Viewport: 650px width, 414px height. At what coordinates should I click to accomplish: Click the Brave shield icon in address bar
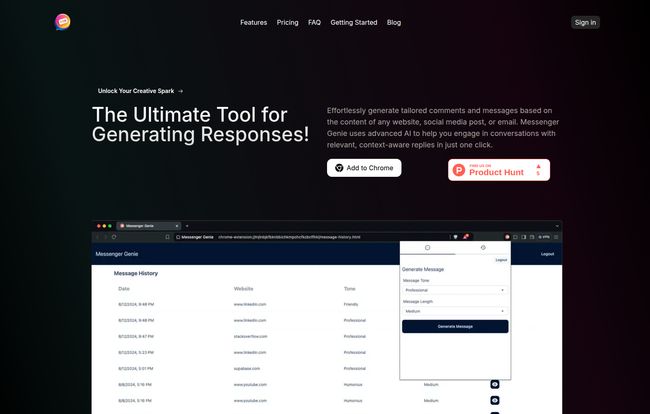(455, 237)
